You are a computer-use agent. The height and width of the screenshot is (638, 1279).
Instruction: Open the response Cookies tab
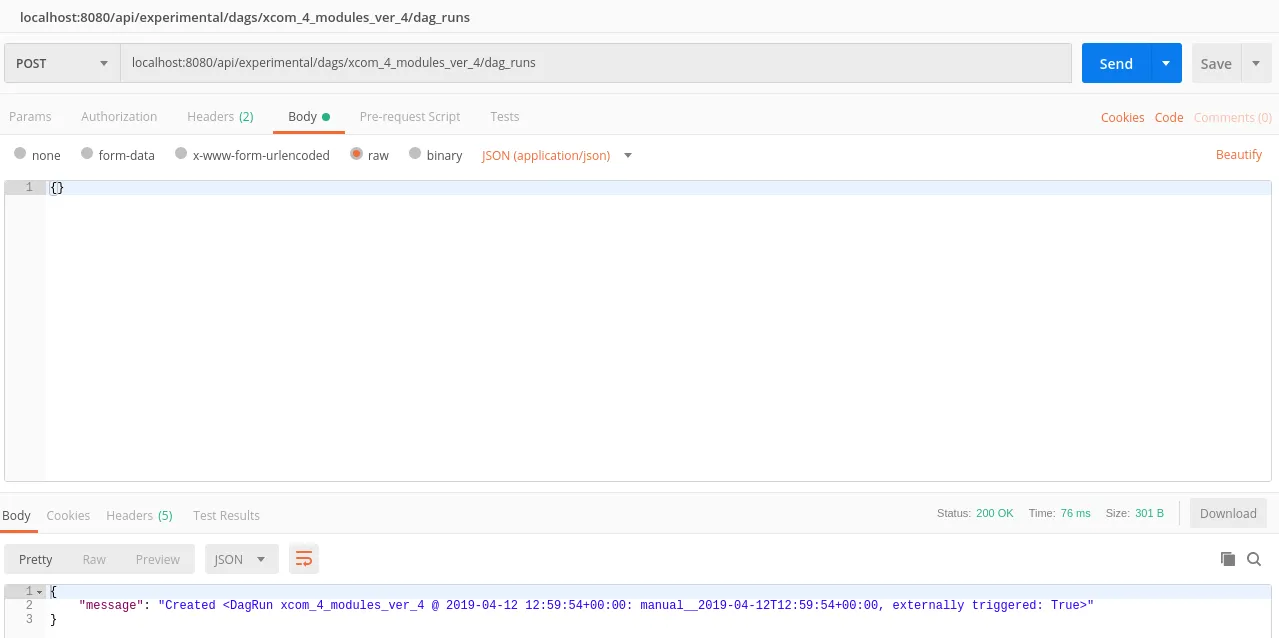(x=68, y=515)
